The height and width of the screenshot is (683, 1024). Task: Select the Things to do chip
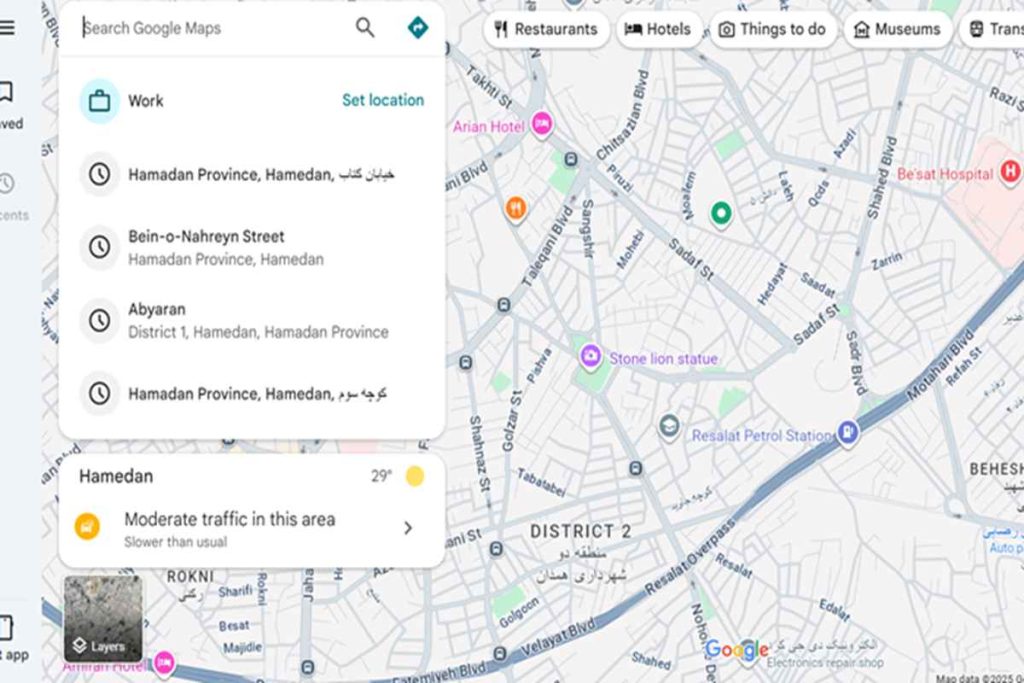click(772, 29)
